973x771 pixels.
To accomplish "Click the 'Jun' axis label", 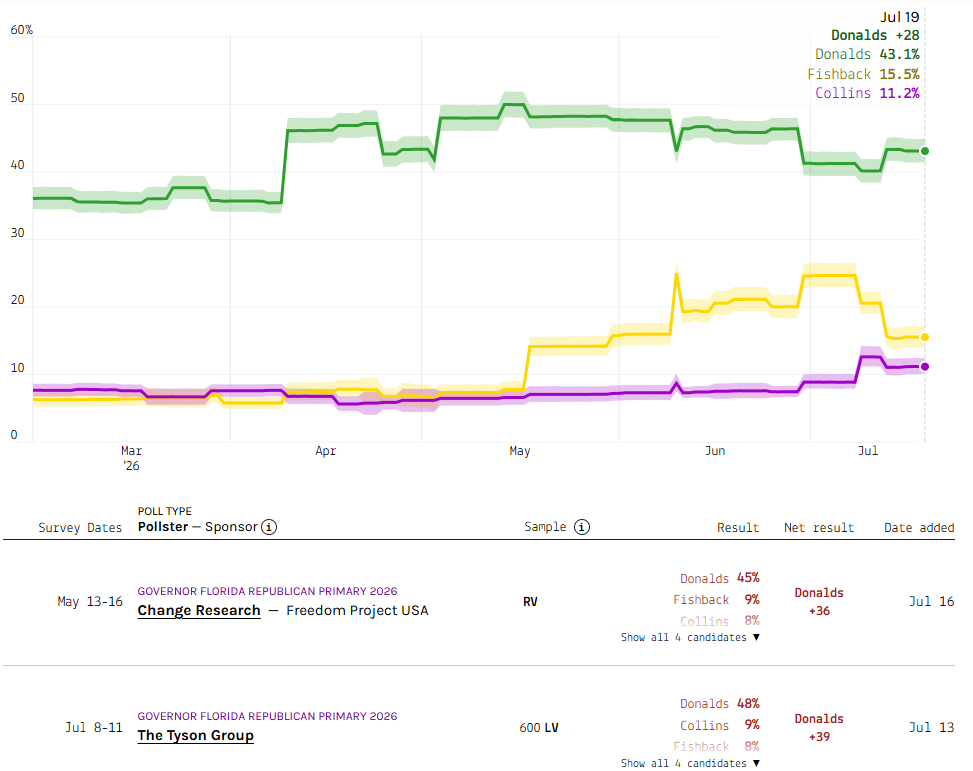I will [715, 451].
